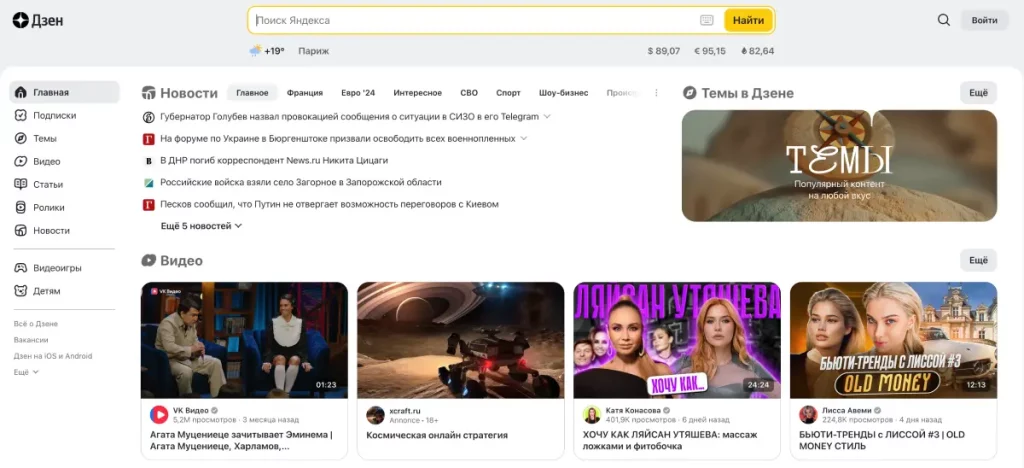Viewport: 1024px width, 468px height.
Task: Open the Космическая онлайн стратегия thumbnail
Action: click(x=460, y=340)
